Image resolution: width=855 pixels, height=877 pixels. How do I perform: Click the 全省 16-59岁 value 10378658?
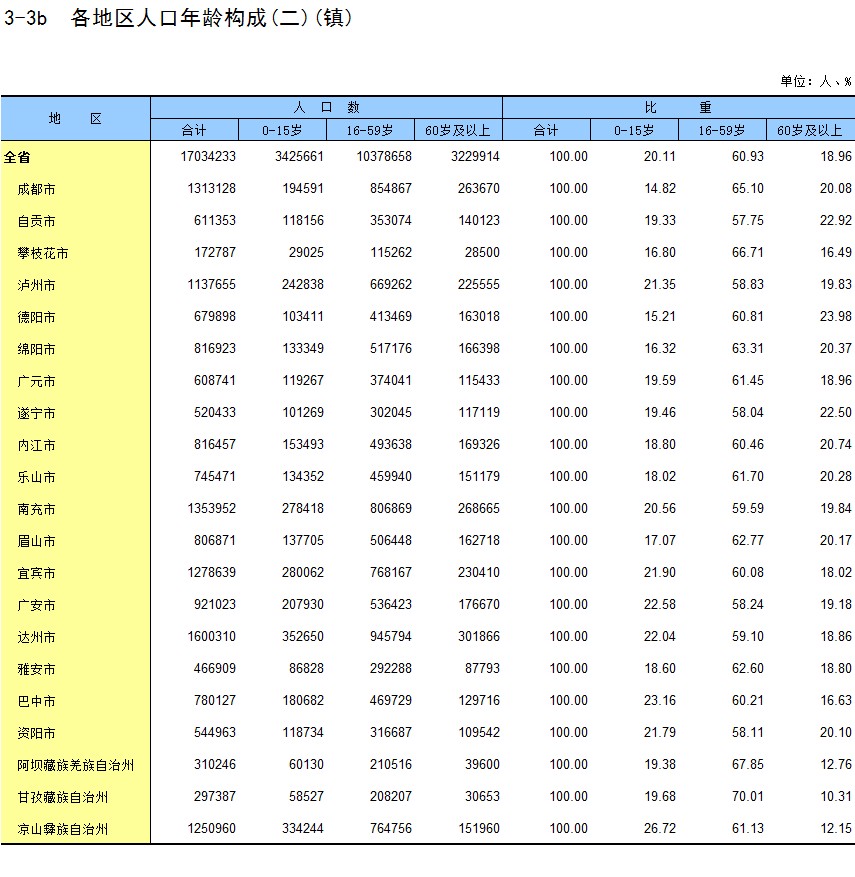coord(384,157)
